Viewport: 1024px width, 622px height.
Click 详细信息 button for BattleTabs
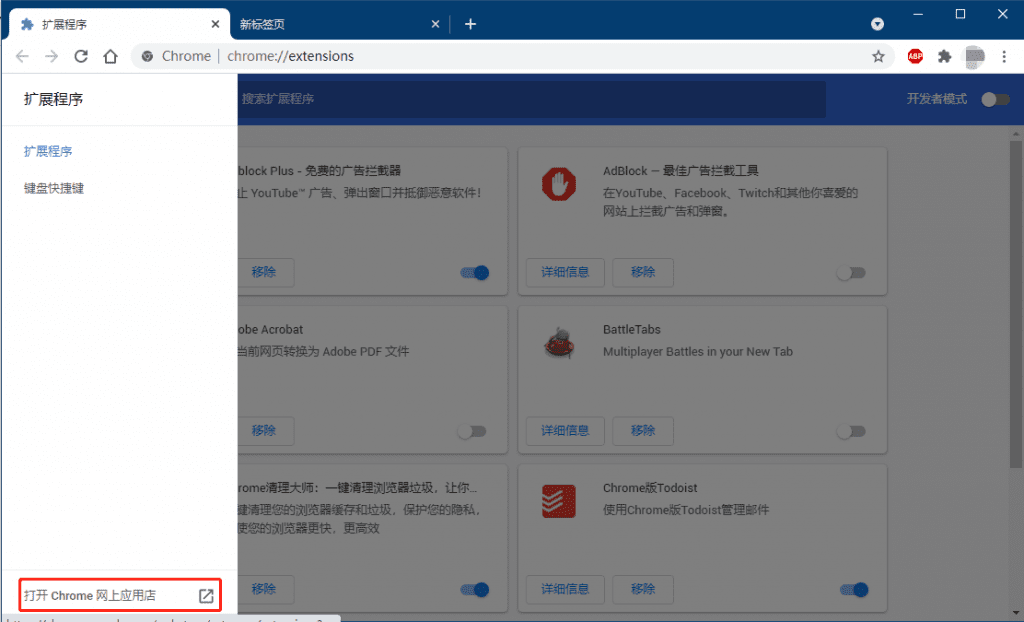point(565,431)
